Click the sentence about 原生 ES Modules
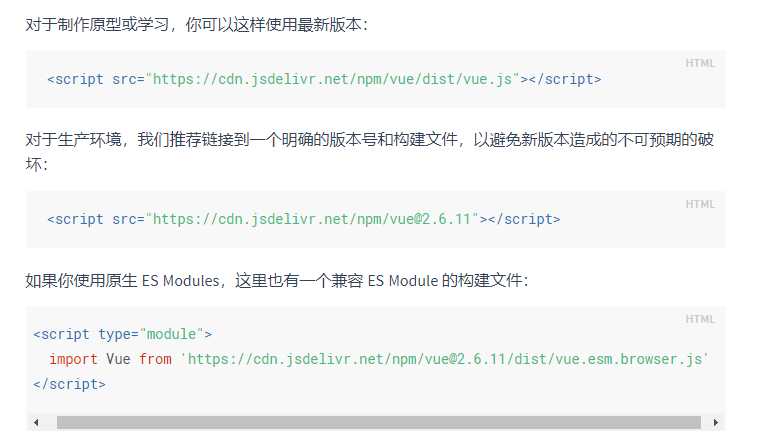The width and height of the screenshot is (759, 448). click(277, 281)
